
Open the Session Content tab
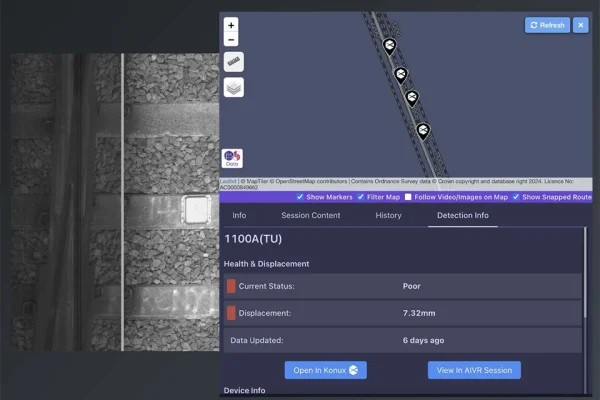point(311,215)
